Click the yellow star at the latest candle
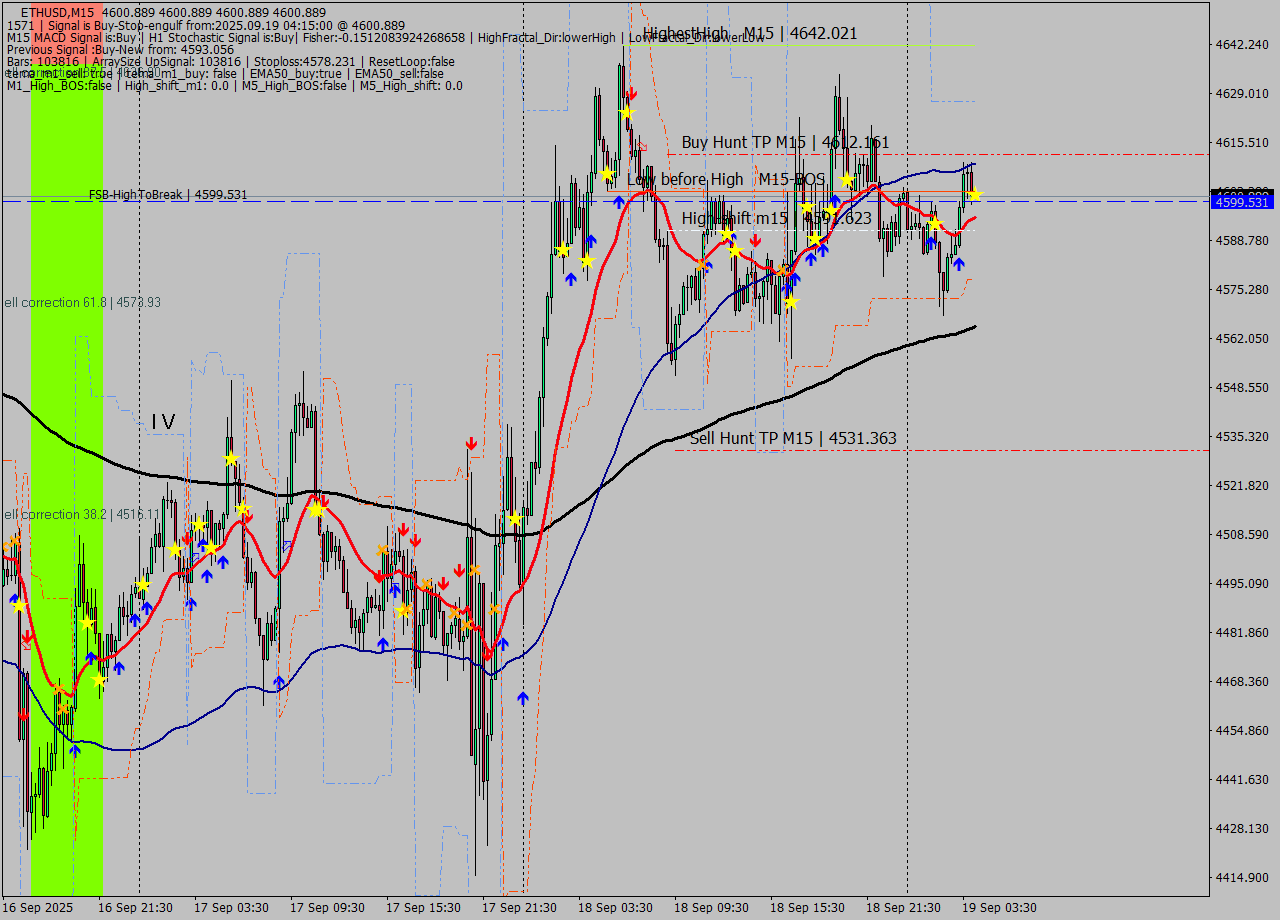This screenshot has height=920, width=1280. tap(975, 194)
